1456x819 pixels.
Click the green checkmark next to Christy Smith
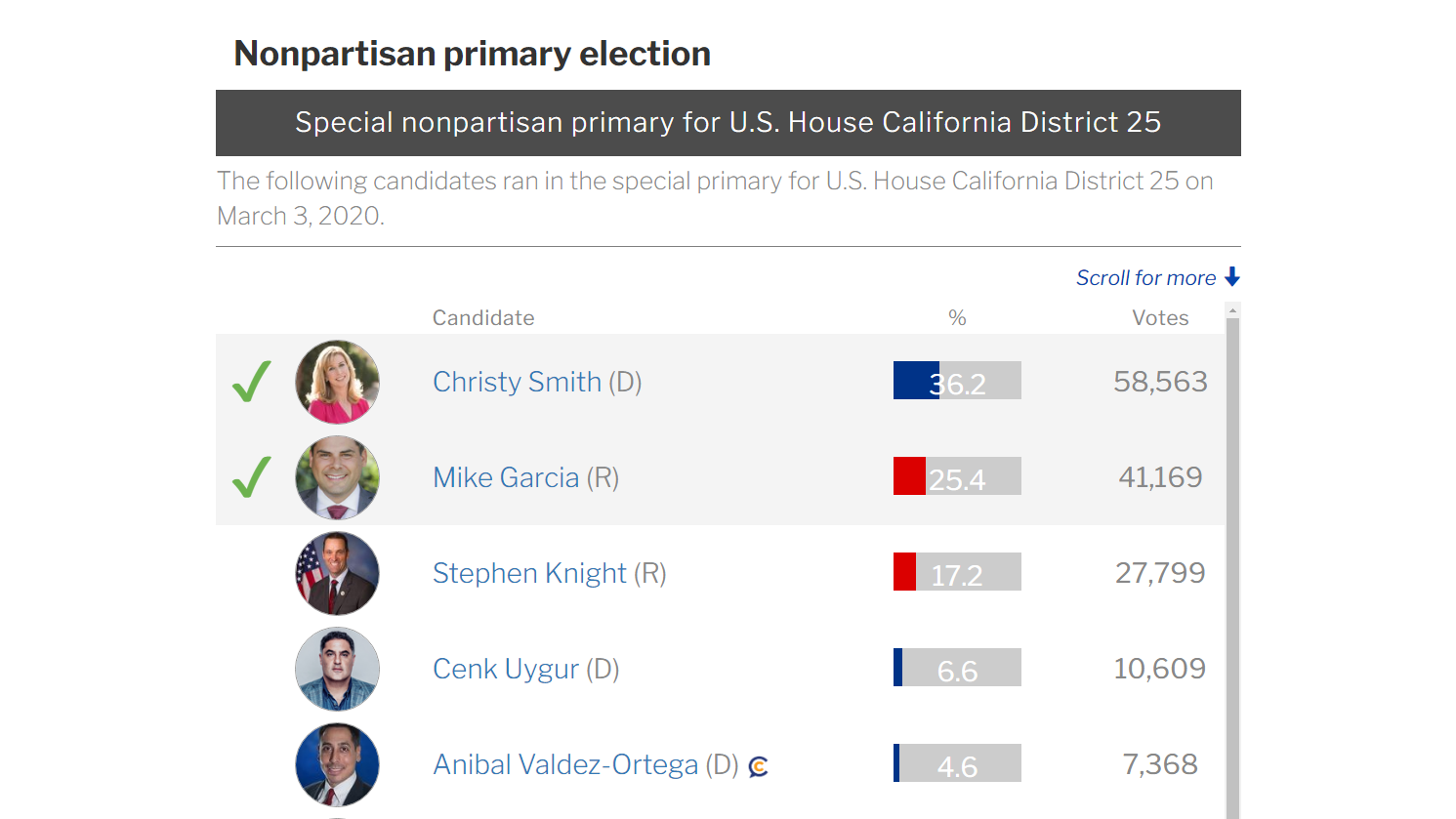point(251,382)
